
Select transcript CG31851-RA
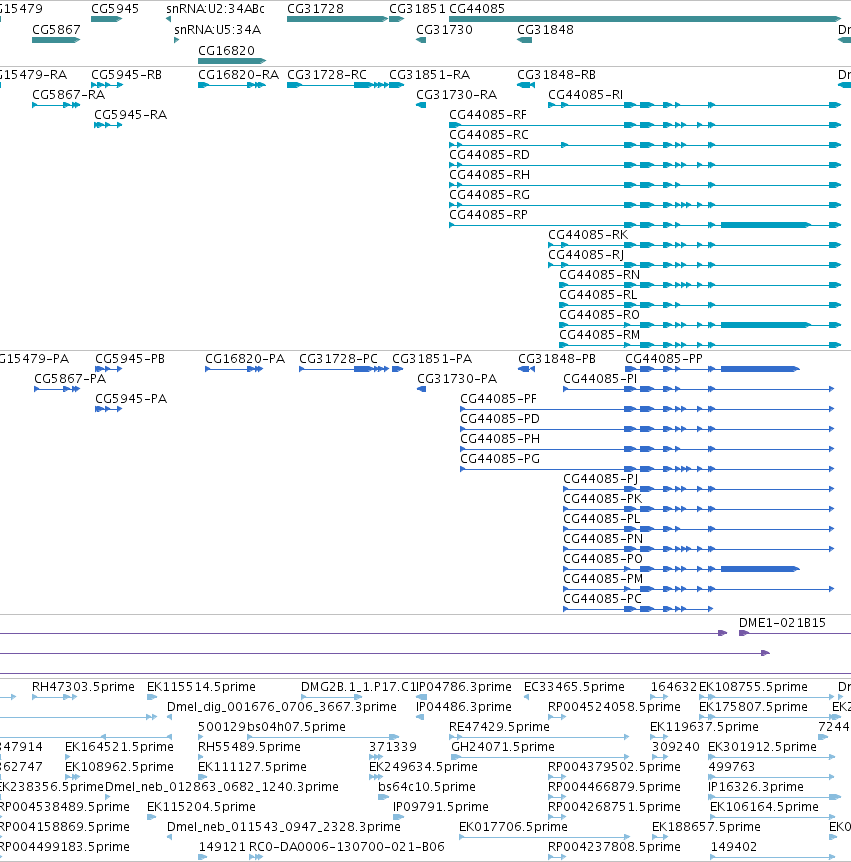pos(396,85)
